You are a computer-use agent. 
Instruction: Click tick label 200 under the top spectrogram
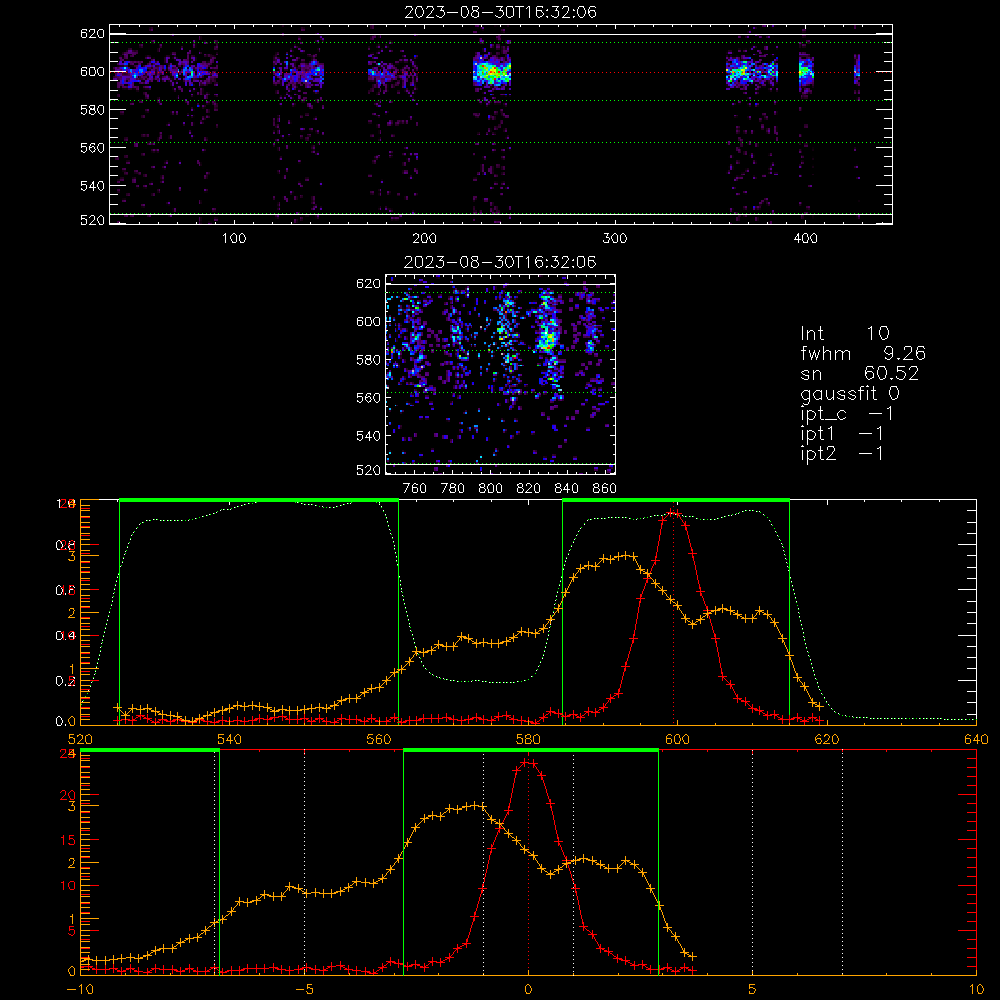coord(424,239)
